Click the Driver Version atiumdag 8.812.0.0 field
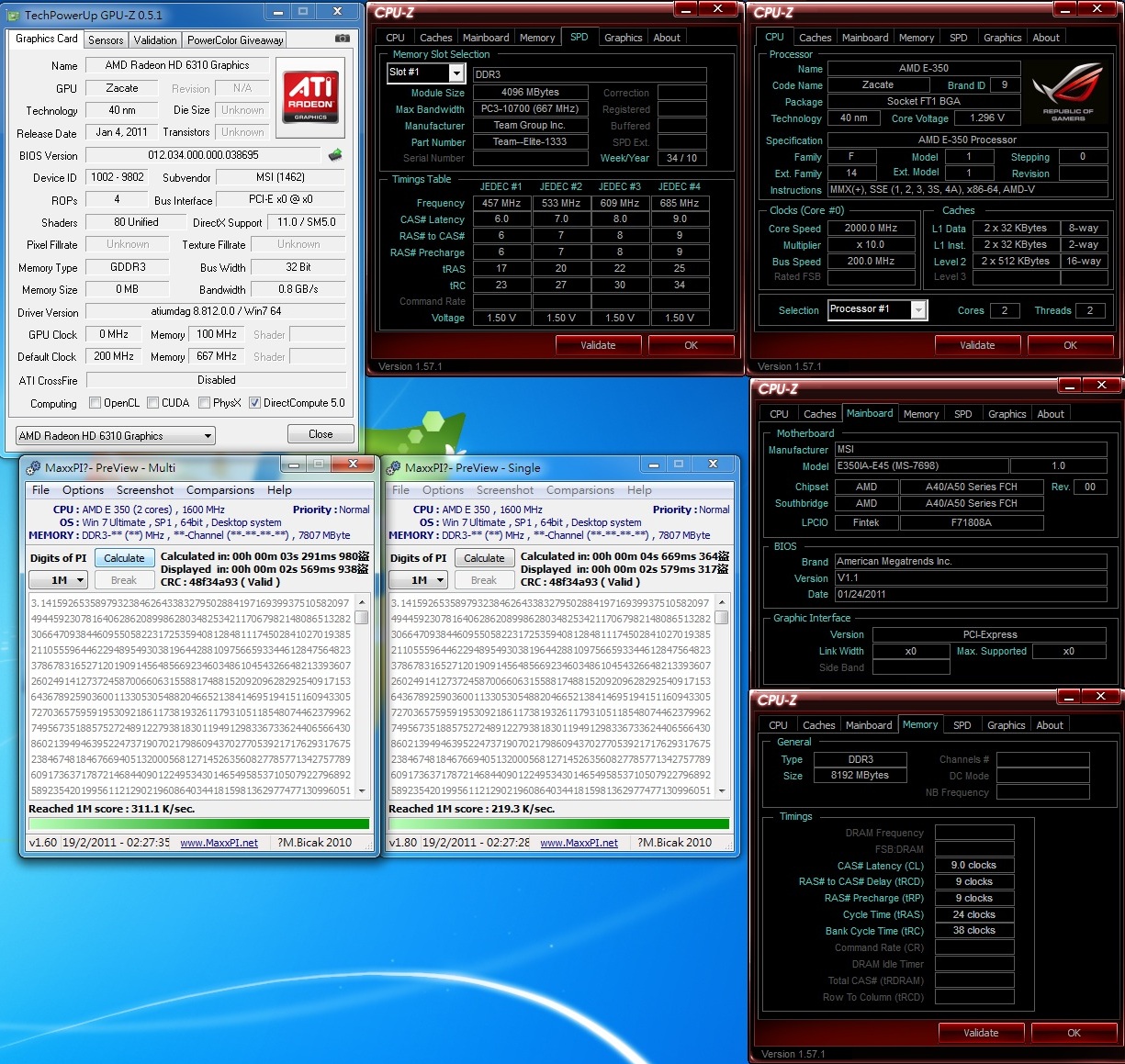Viewport: 1125px width, 1064px height. click(216, 312)
